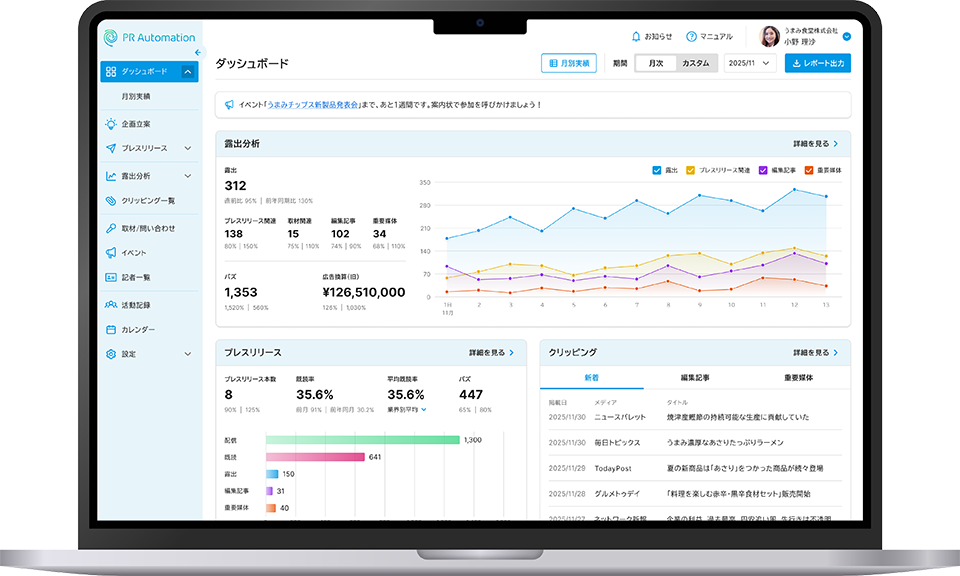Open the マニュアル help icon
This screenshot has width=960, height=576.
click(x=692, y=36)
